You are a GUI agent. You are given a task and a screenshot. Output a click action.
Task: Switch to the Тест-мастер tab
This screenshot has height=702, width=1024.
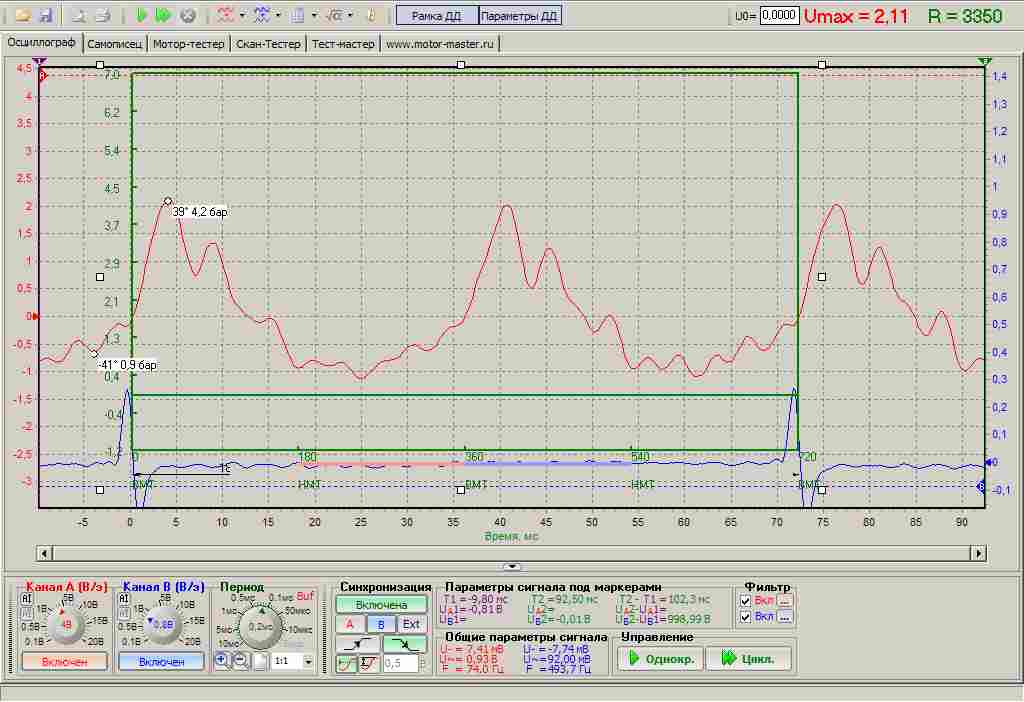coord(343,44)
